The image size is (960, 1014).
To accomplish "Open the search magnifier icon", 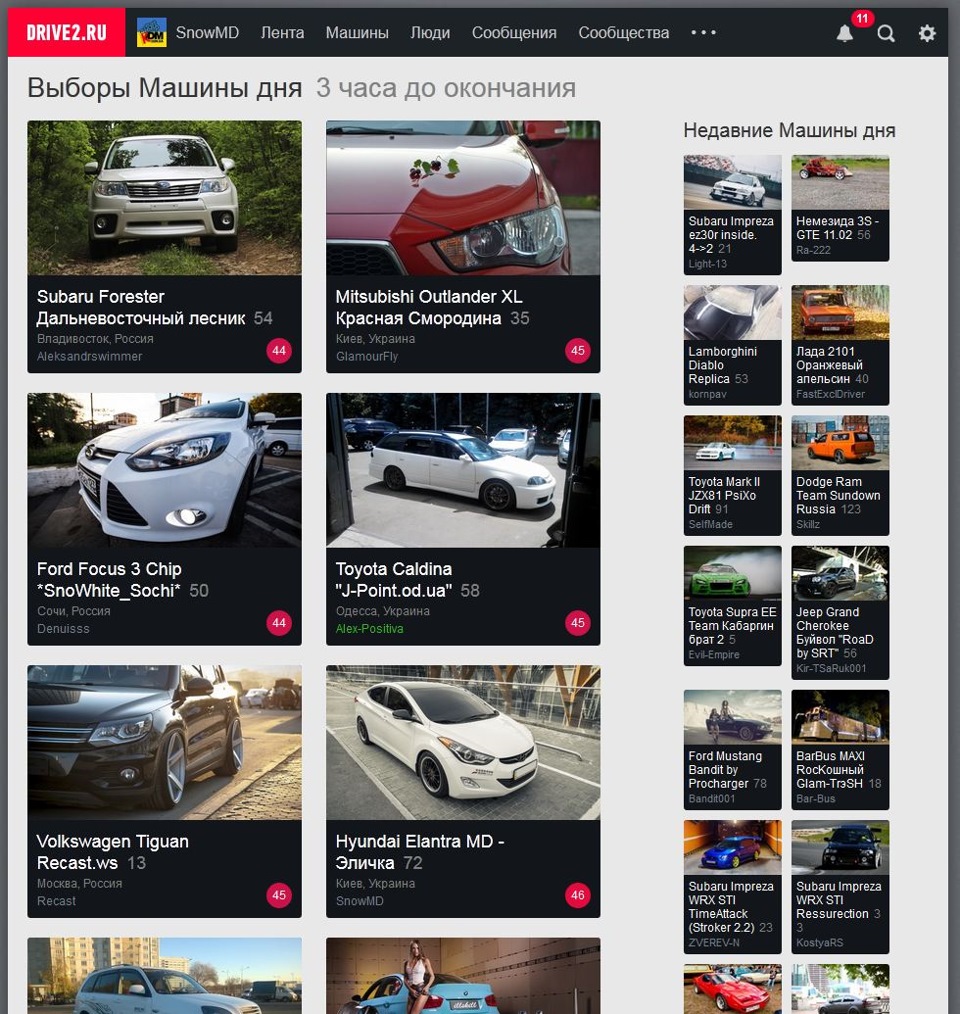I will (x=886, y=33).
